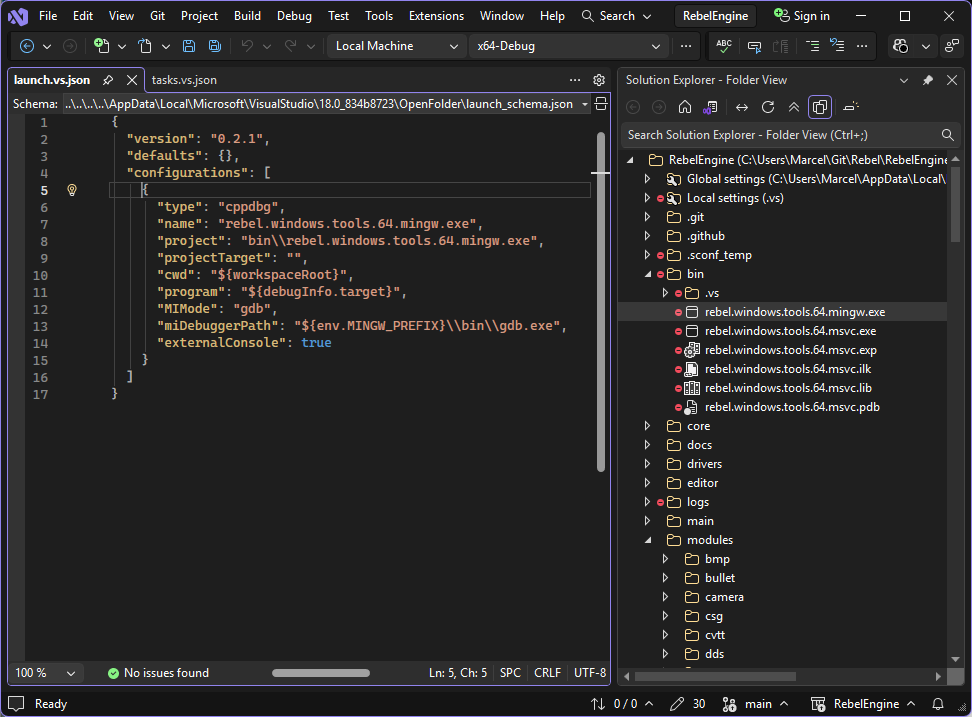Viewport: 972px width, 717px height.
Task: Click the Sign in button
Action: coord(802,16)
